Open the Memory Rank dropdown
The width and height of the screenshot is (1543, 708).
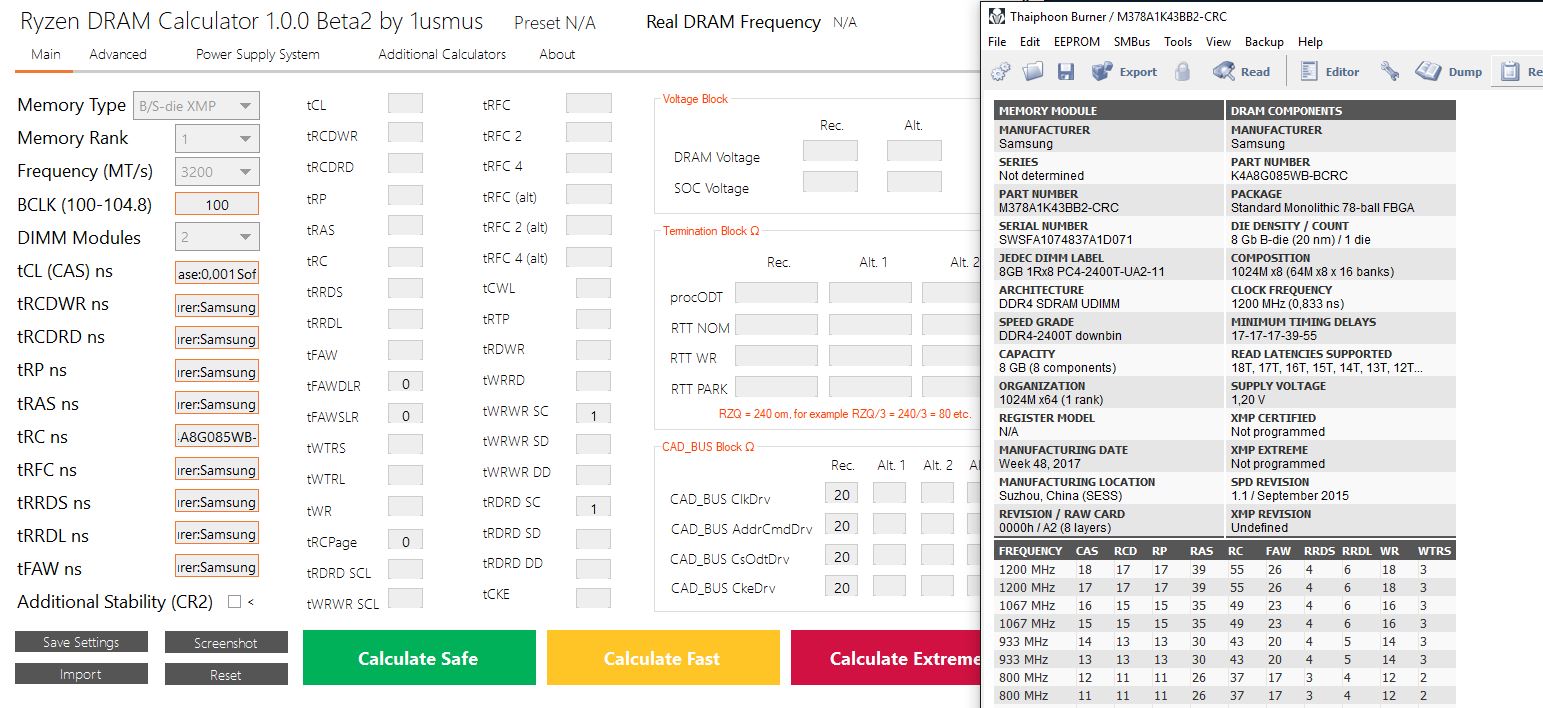217,139
